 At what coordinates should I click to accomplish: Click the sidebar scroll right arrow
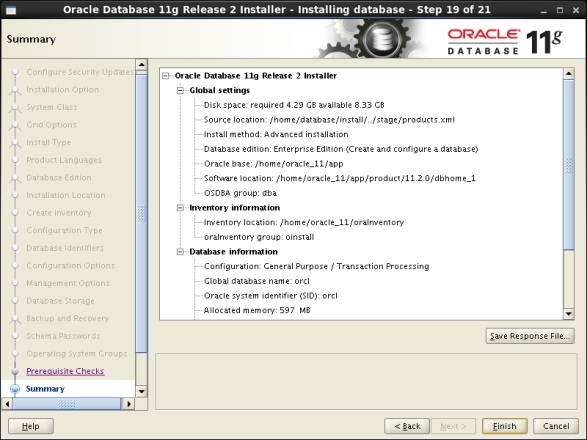pos(129,404)
